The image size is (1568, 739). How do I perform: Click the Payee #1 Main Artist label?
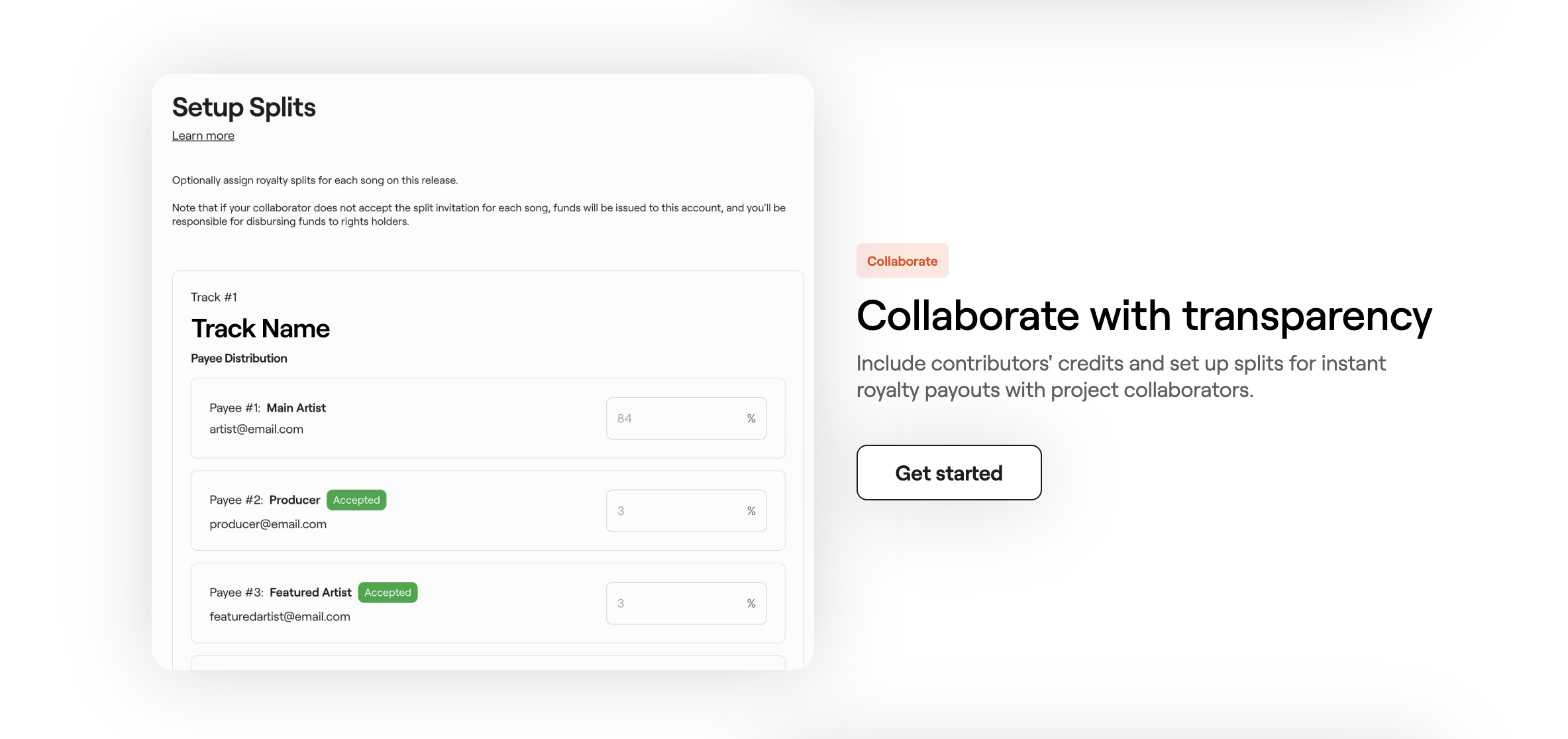(x=268, y=408)
